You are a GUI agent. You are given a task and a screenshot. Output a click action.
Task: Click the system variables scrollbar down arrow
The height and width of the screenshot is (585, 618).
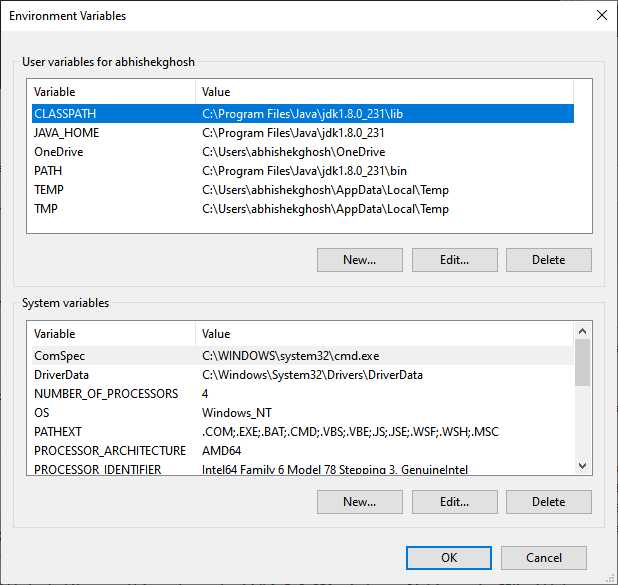click(x=583, y=466)
